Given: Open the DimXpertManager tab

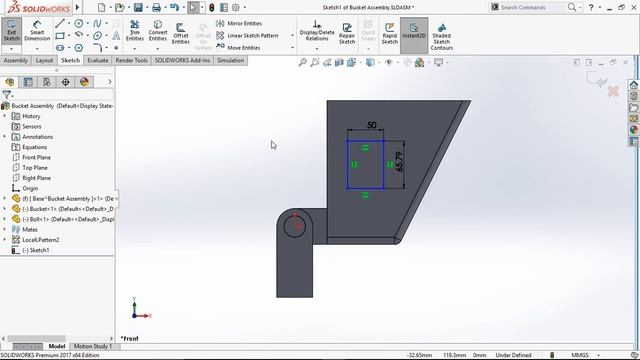Looking at the screenshot, I should [x=66, y=82].
